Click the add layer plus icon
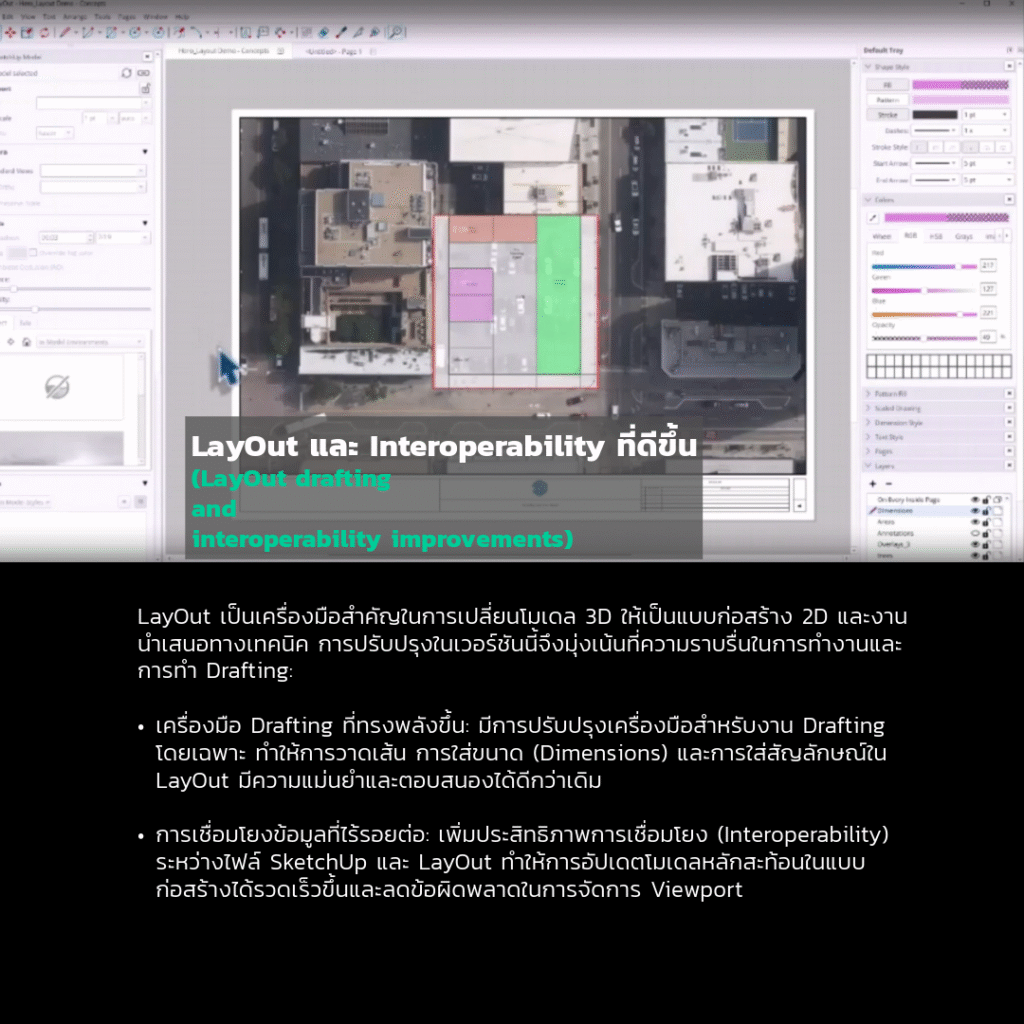 [x=873, y=482]
